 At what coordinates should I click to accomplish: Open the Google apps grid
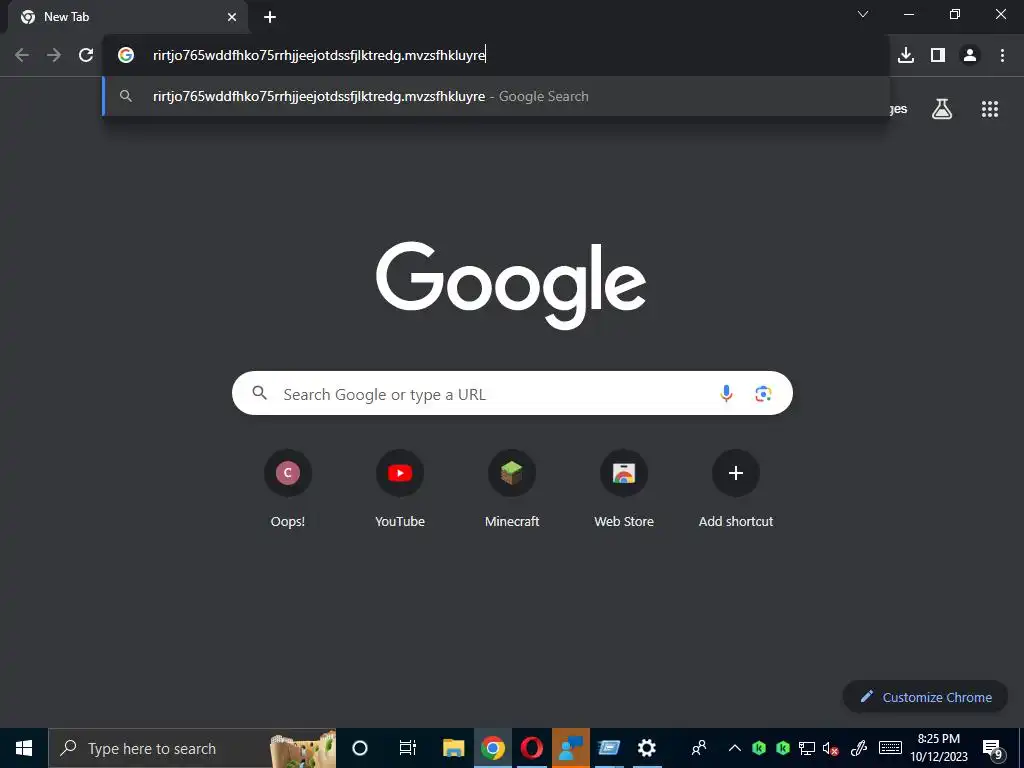point(990,109)
